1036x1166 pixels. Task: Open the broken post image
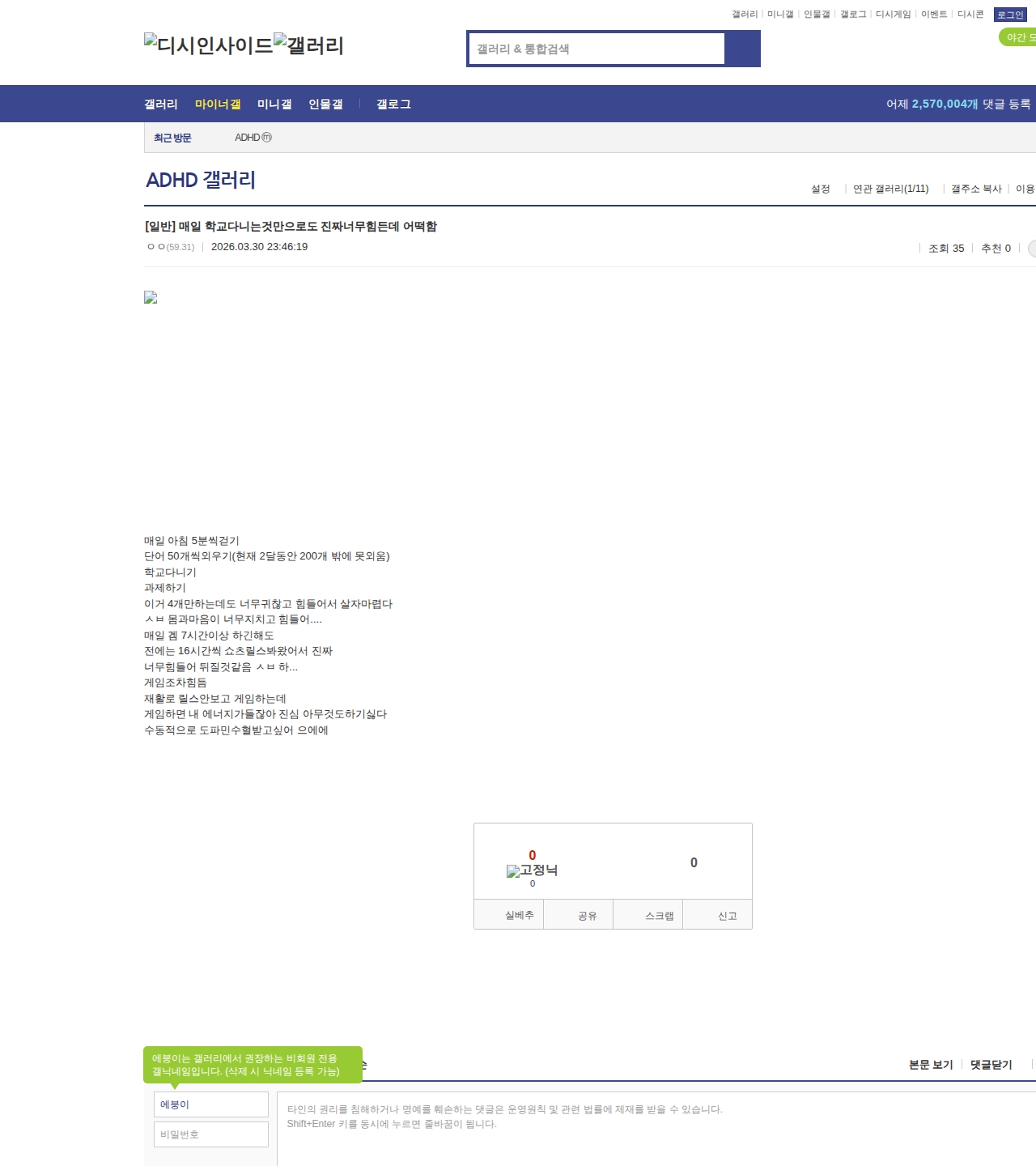click(x=151, y=298)
